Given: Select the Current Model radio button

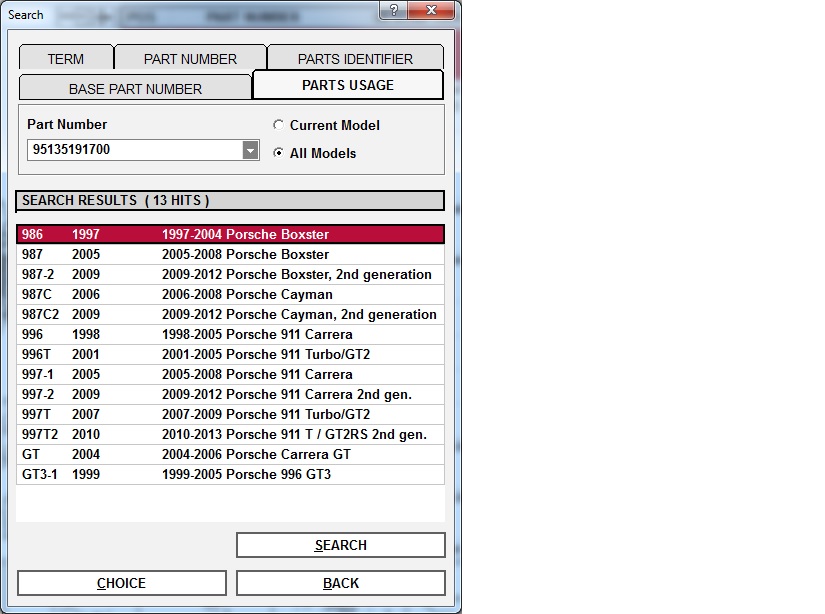Looking at the screenshot, I should pos(278,125).
